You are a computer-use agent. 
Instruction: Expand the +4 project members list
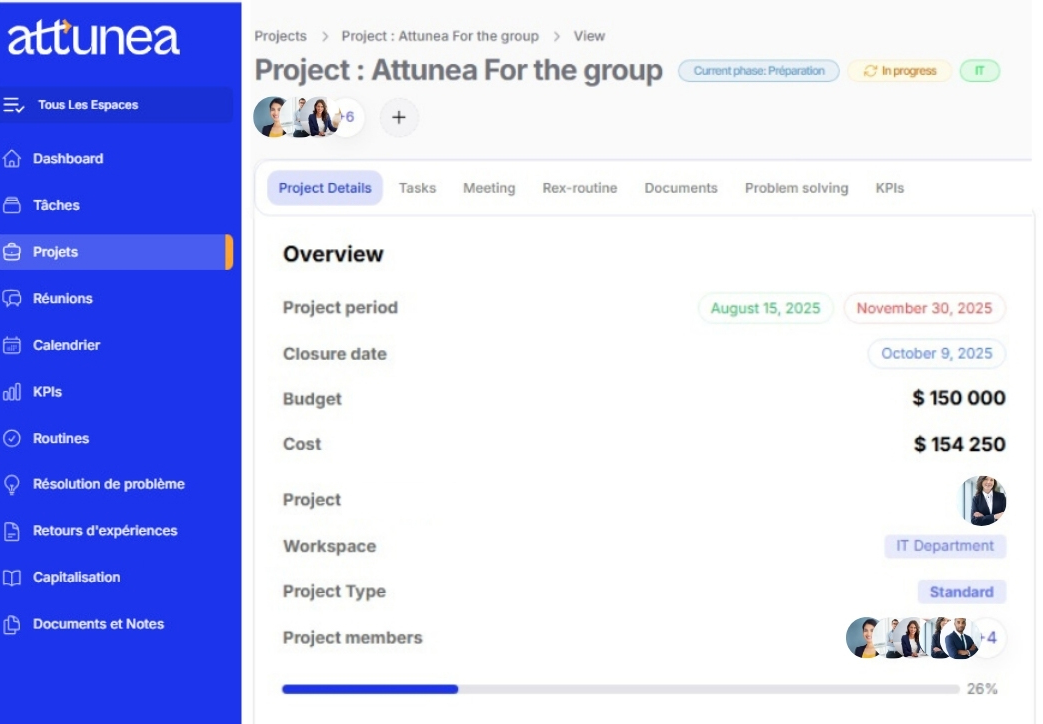tap(988, 638)
